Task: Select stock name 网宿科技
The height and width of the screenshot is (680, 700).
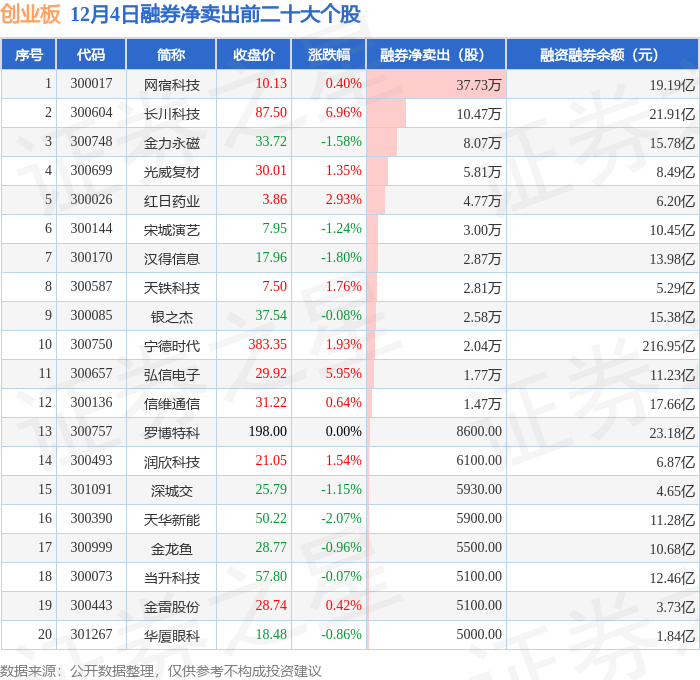Action: click(x=171, y=84)
